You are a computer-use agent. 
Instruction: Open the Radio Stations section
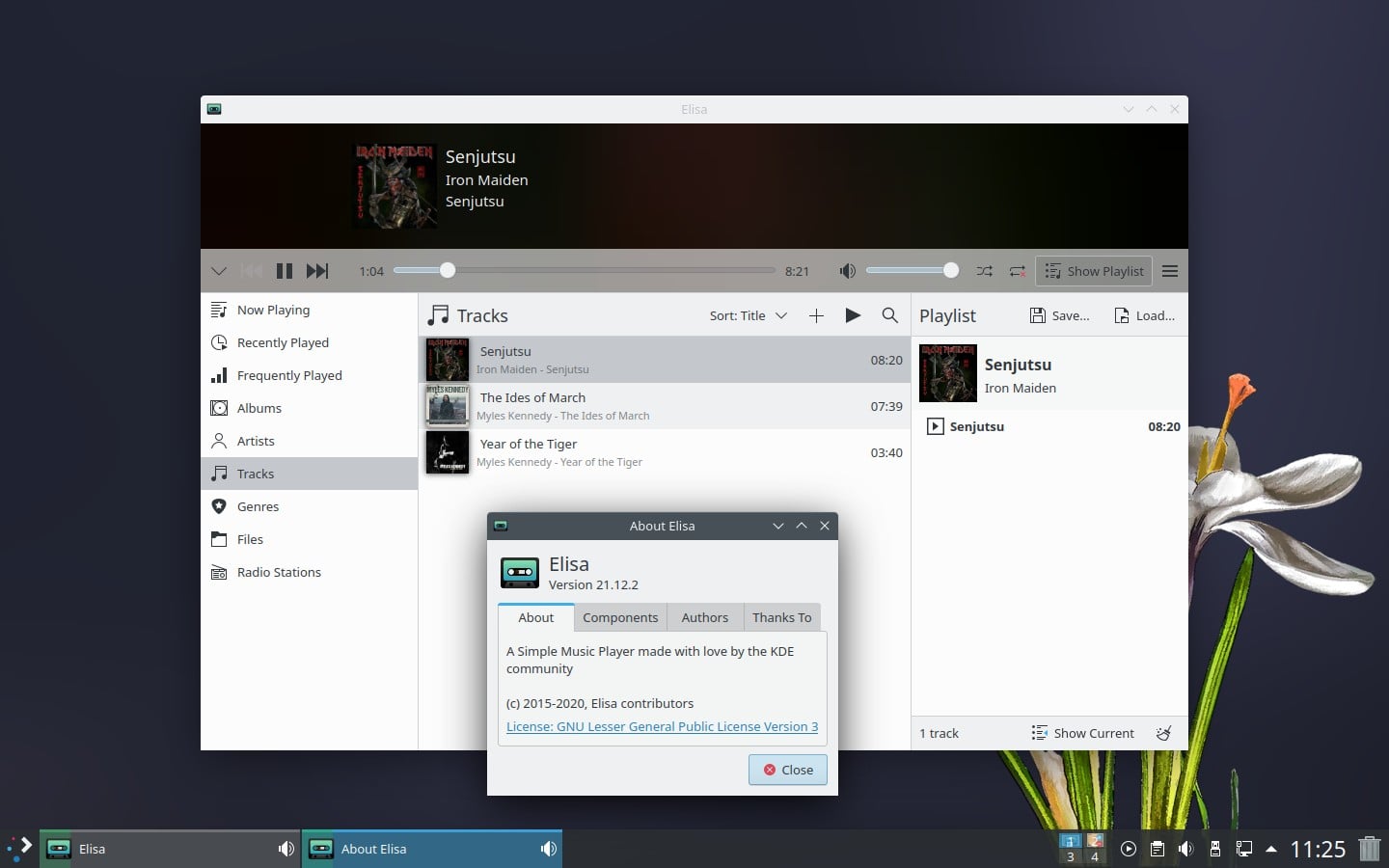tap(279, 572)
